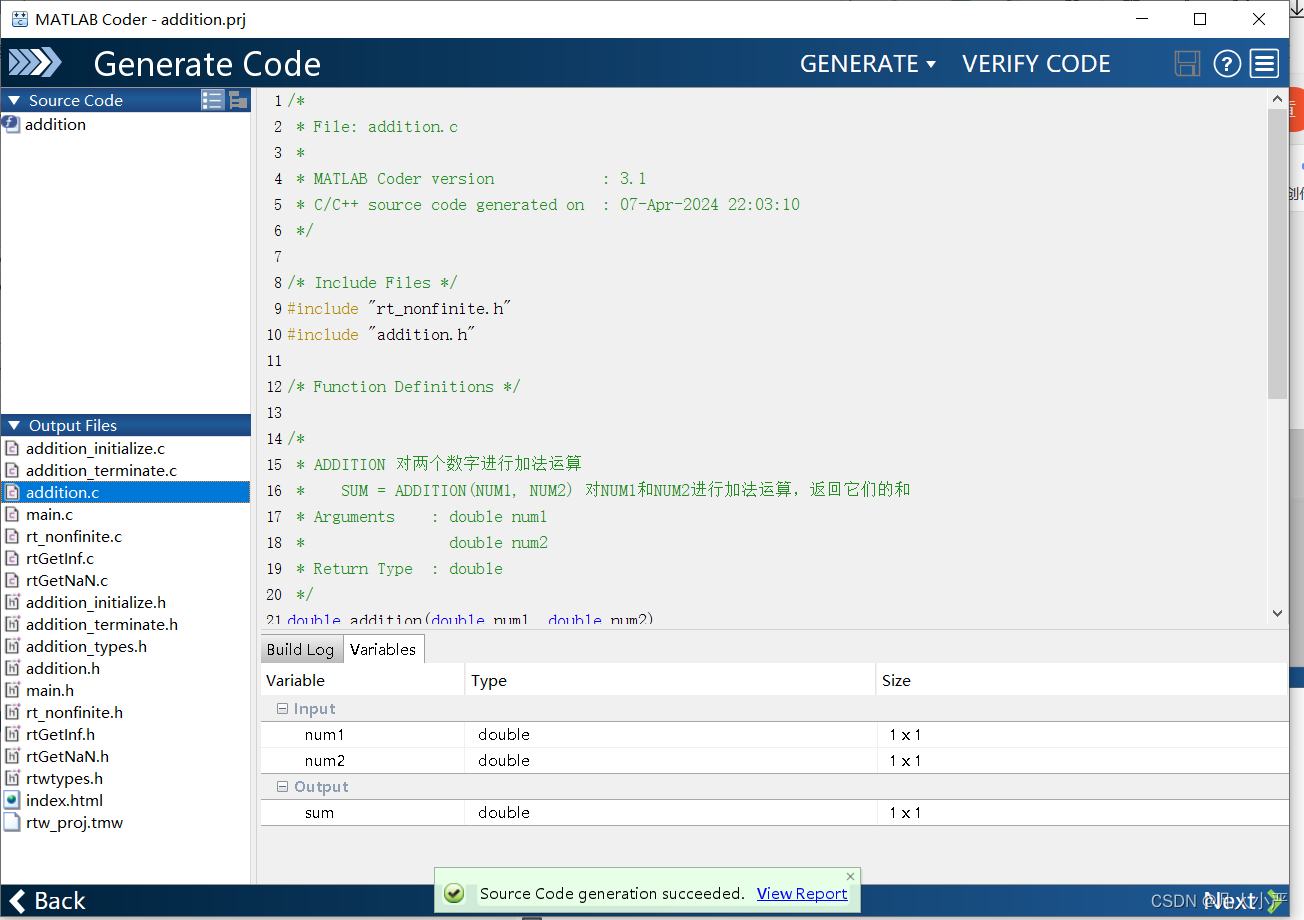Click line 9 include rt_nonfinite.h

(x=400, y=308)
